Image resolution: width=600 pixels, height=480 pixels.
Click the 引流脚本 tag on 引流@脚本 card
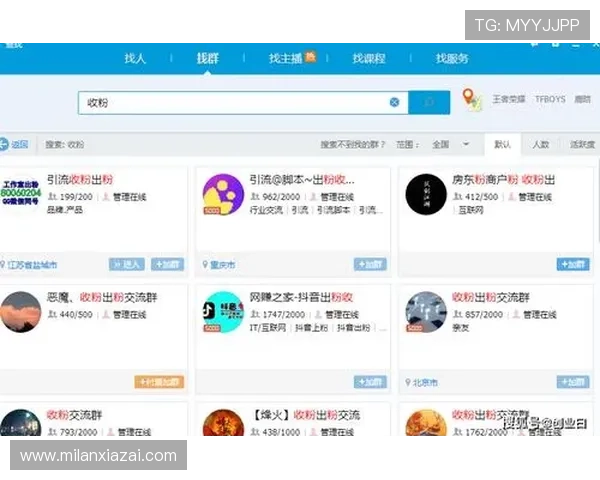point(334,210)
